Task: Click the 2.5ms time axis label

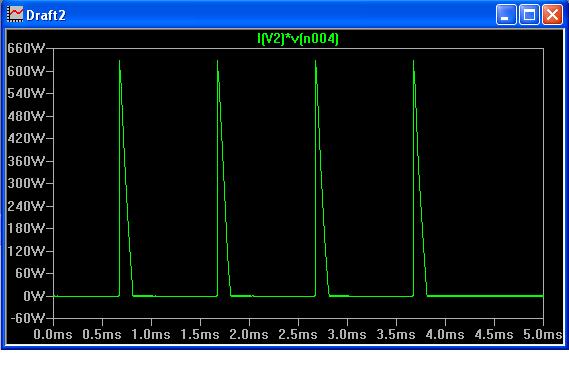Action: 298,334
